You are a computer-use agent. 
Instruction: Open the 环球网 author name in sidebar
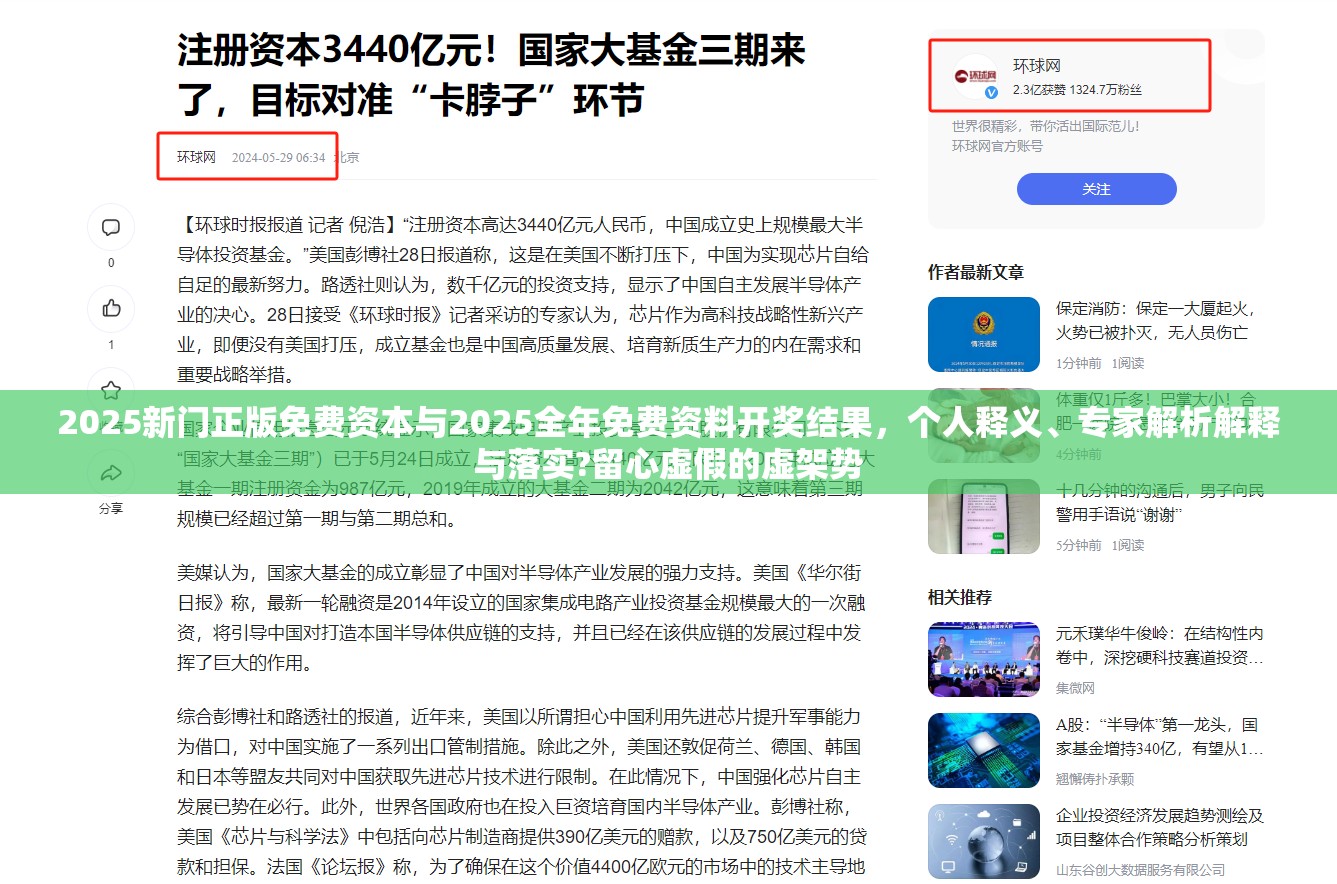tap(1037, 66)
